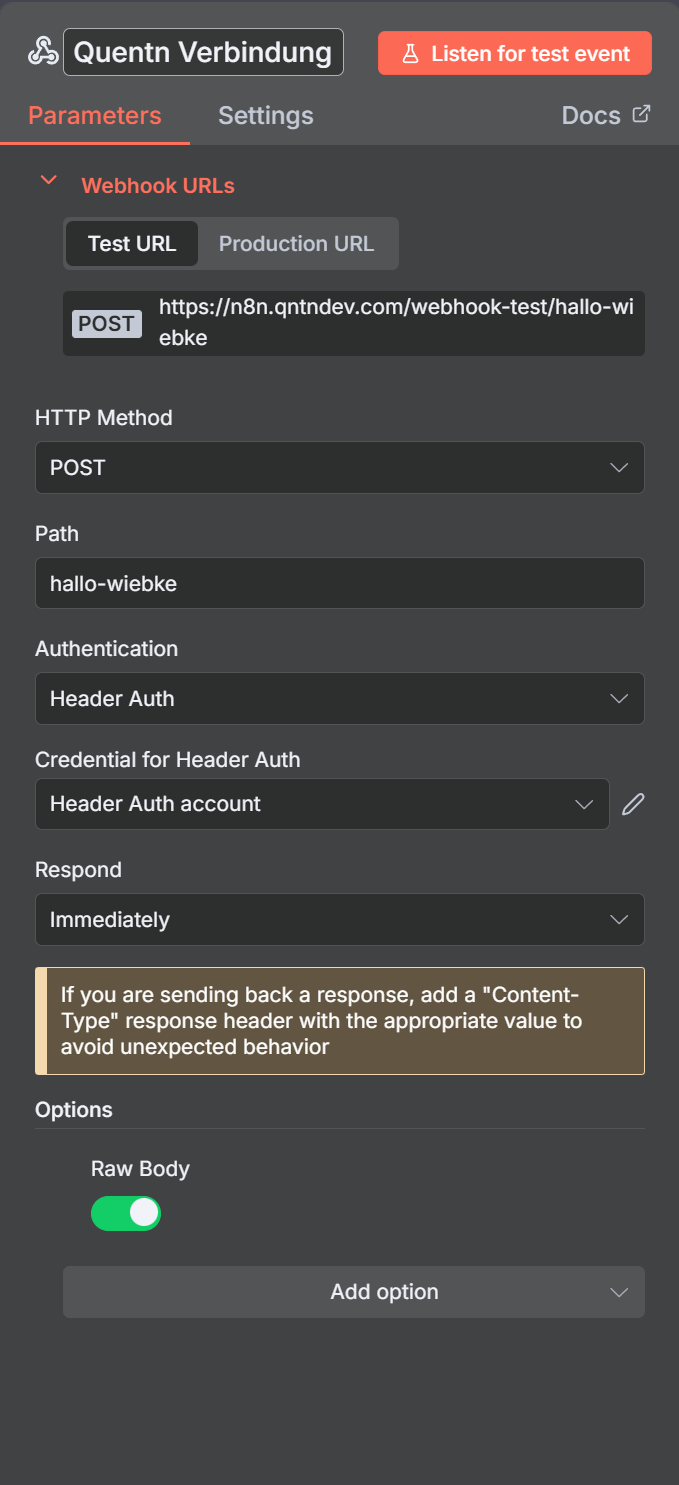
Task: Select the Test URL option
Action: pyautogui.click(x=132, y=244)
